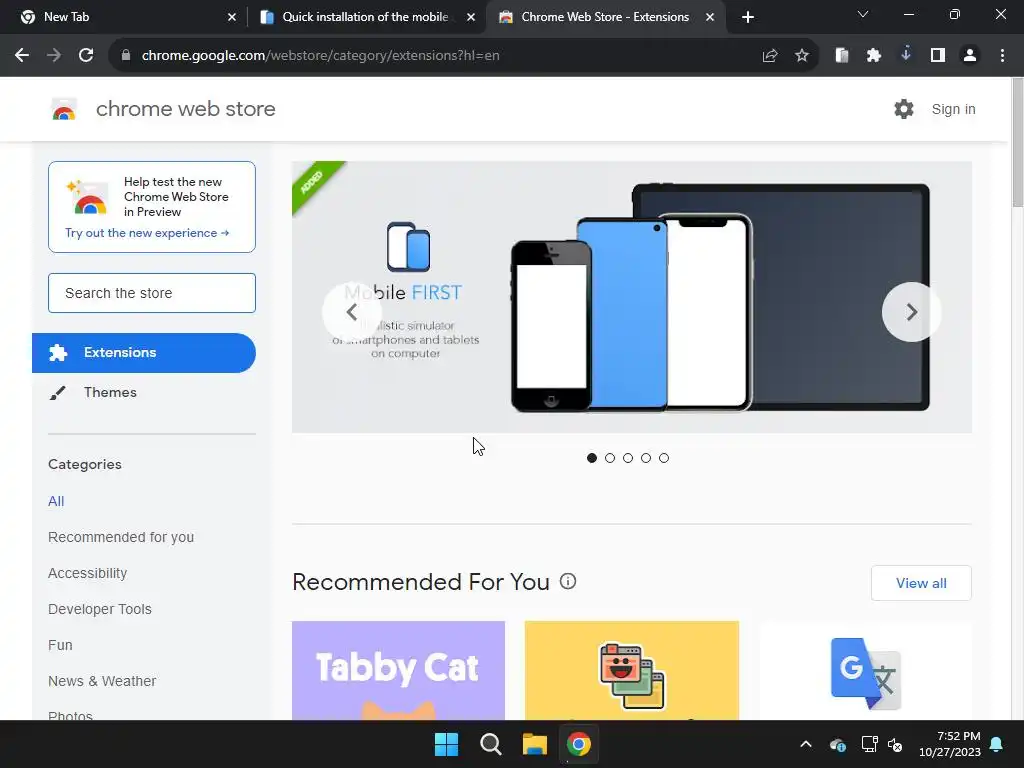Viewport: 1024px width, 768px height.
Task: Open a new browser tab
Action: pos(748,17)
